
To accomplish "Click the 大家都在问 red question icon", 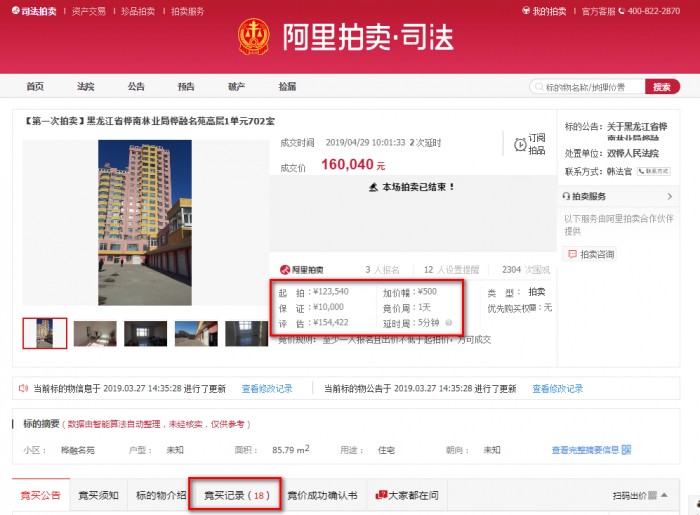I will point(381,495).
